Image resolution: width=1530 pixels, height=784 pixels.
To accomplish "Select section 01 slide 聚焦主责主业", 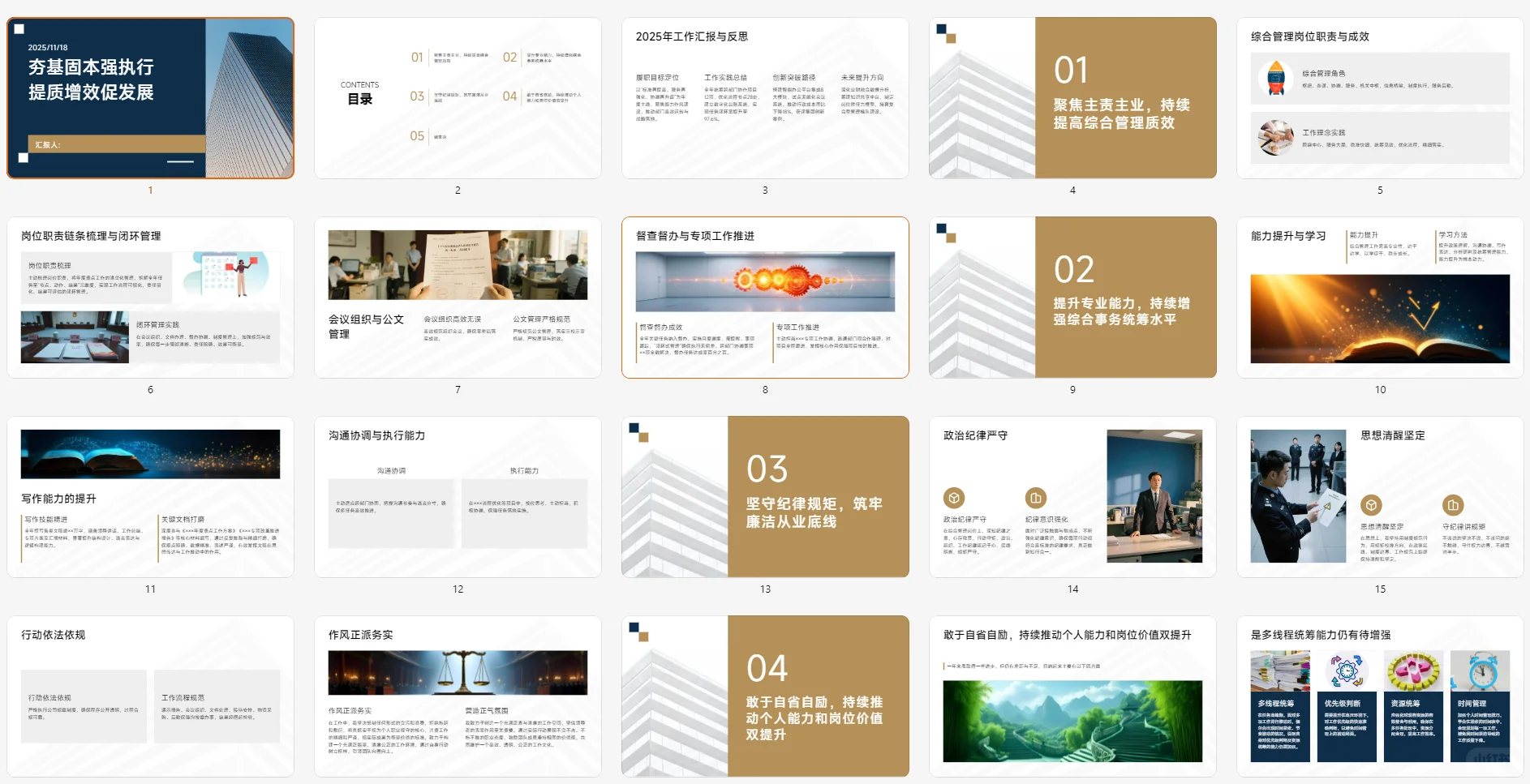I will [1072, 98].
